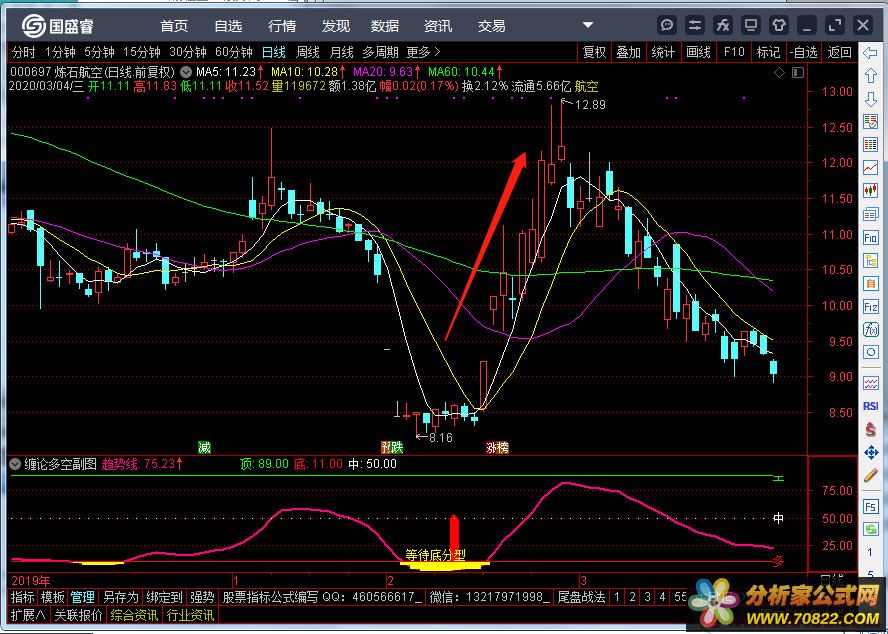Switch to the 周线 weekly chart tab
The image size is (888, 634).
308,52
